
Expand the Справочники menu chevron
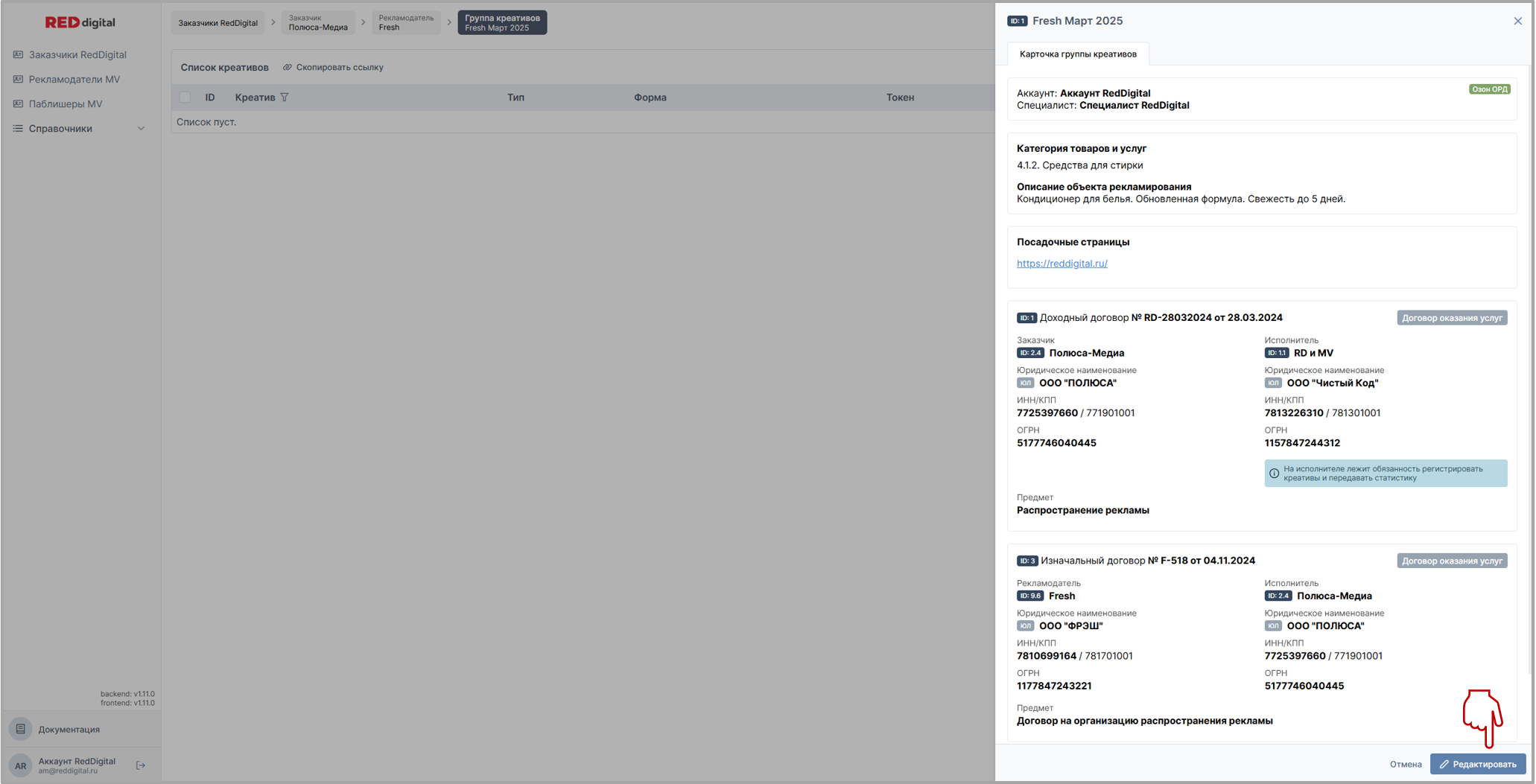(x=141, y=129)
